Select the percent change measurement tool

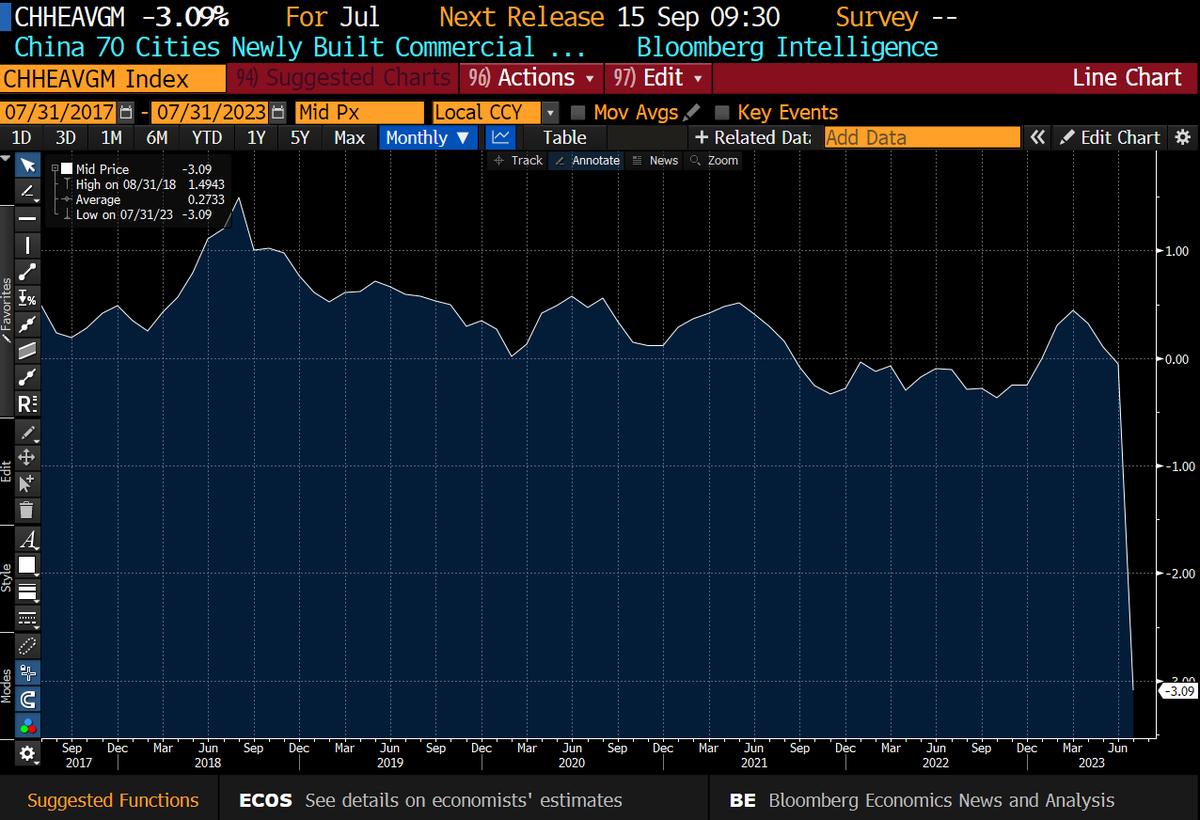point(27,298)
